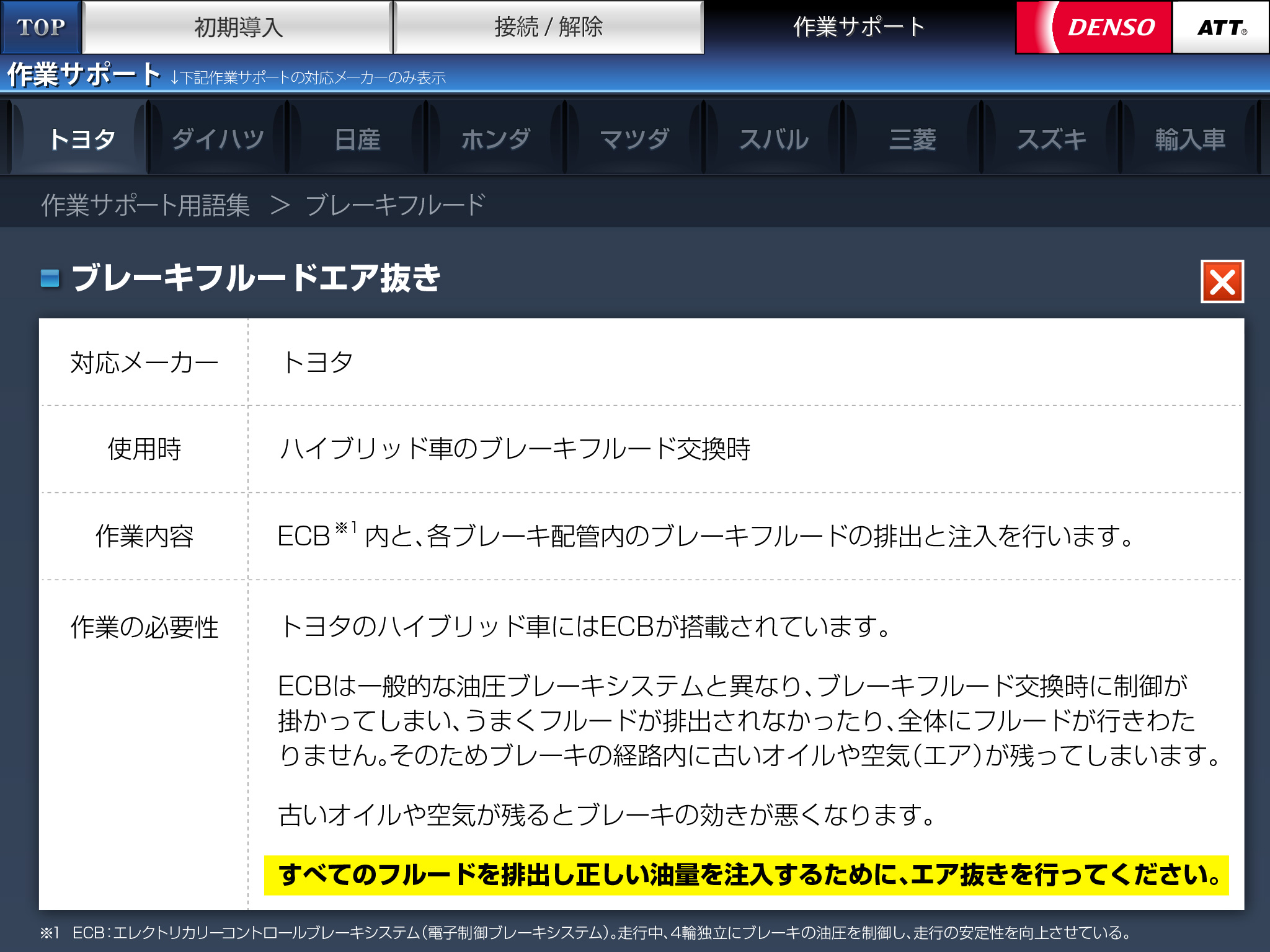The height and width of the screenshot is (952, 1270).
Task: Select the トヨタ maker tab
Action: point(81,139)
